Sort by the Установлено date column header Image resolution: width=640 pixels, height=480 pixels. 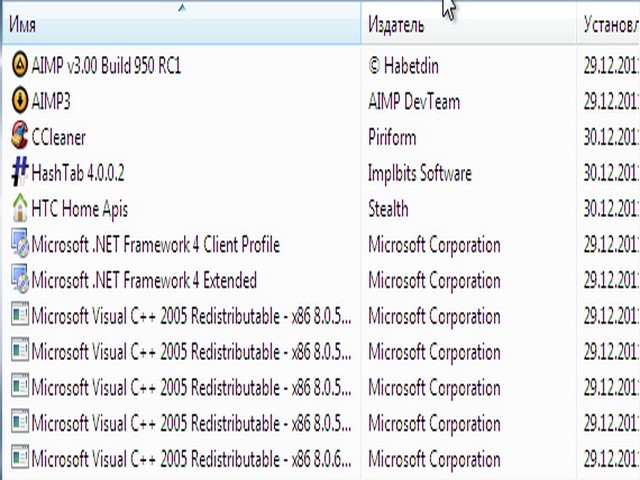[608, 24]
